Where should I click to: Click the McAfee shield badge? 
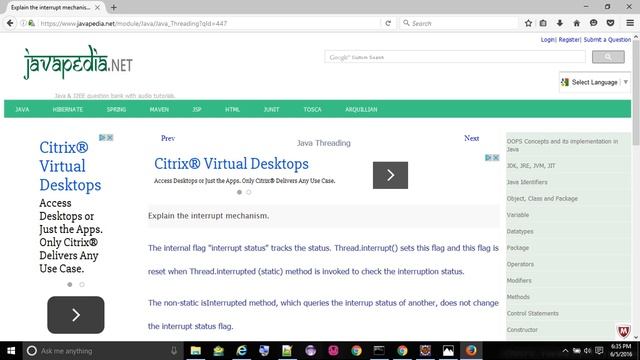tap(623, 331)
